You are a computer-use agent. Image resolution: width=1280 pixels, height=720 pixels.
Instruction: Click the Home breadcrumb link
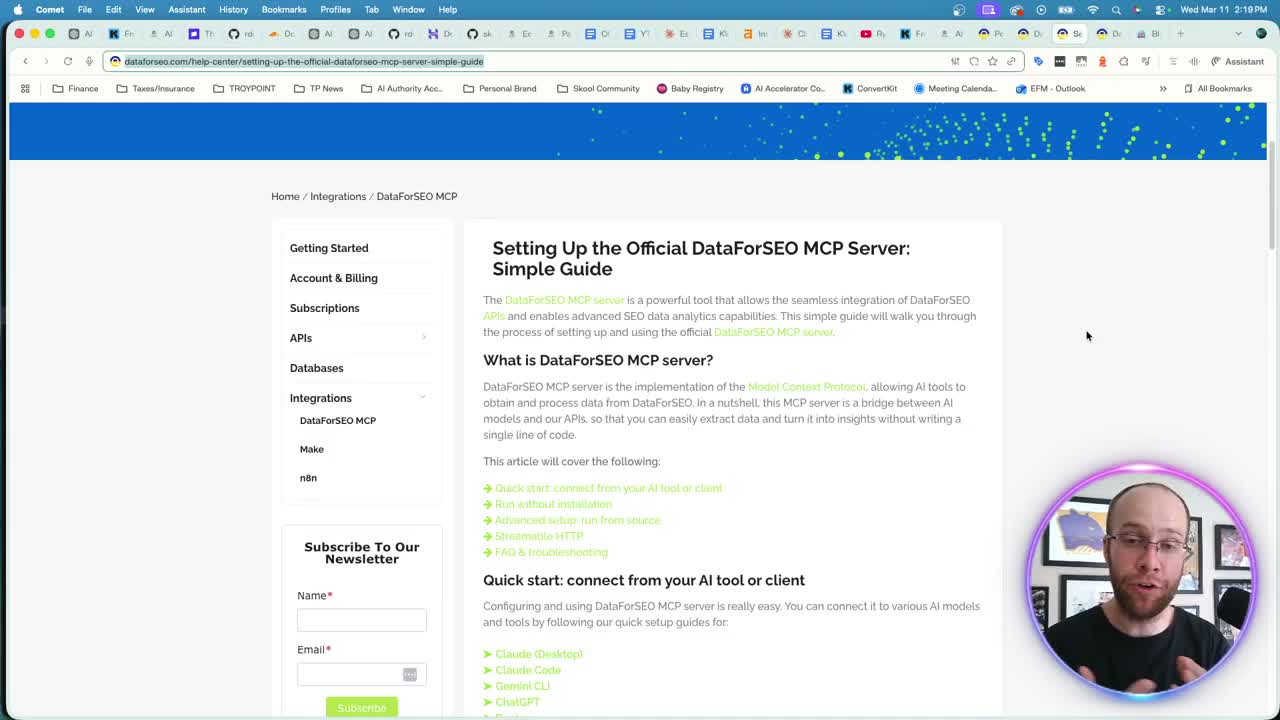point(285,196)
